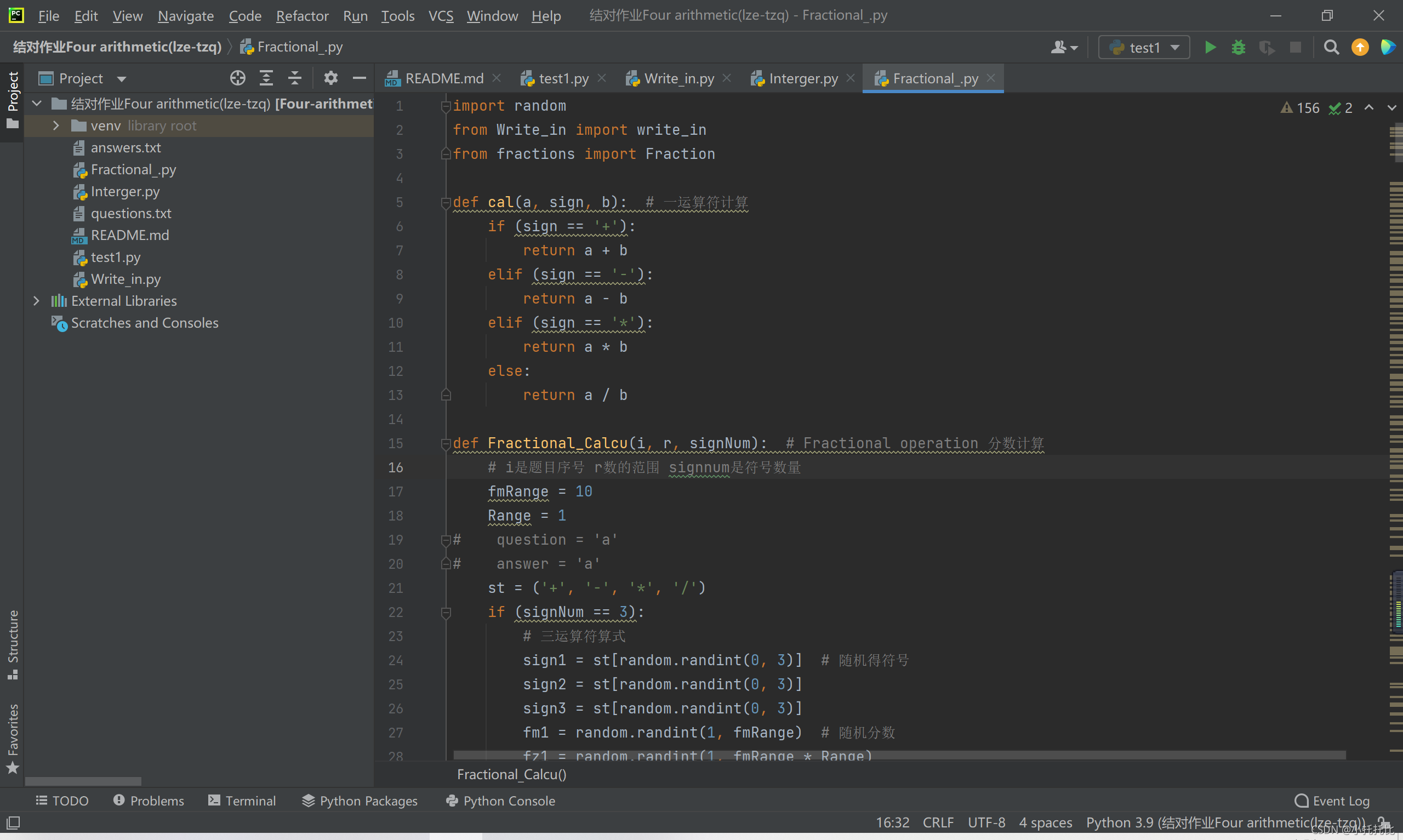Click the editor horizontal scrollbar

coord(899,755)
